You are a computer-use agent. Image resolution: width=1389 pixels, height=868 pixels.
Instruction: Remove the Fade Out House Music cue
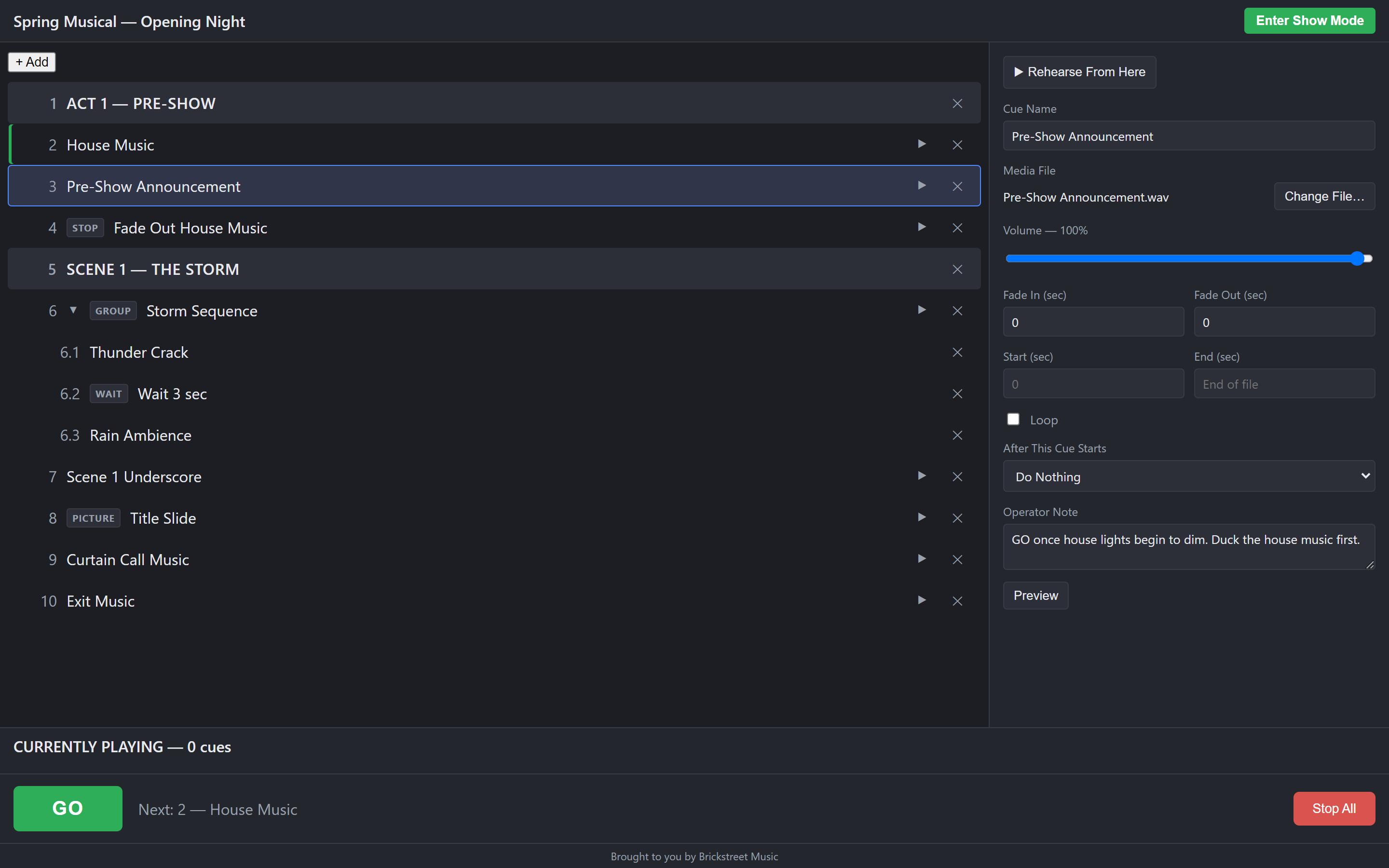pos(957,228)
